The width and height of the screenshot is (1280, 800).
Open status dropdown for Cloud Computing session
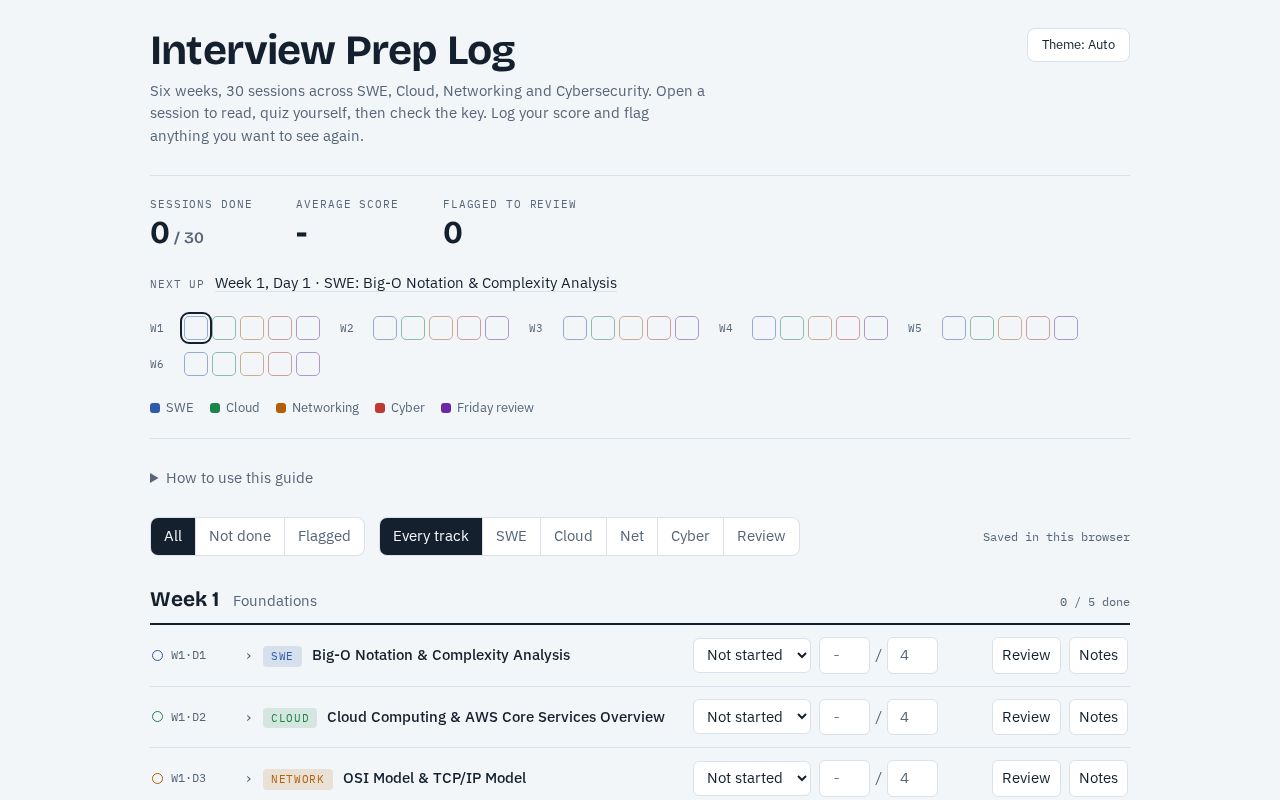click(x=752, y=717)
